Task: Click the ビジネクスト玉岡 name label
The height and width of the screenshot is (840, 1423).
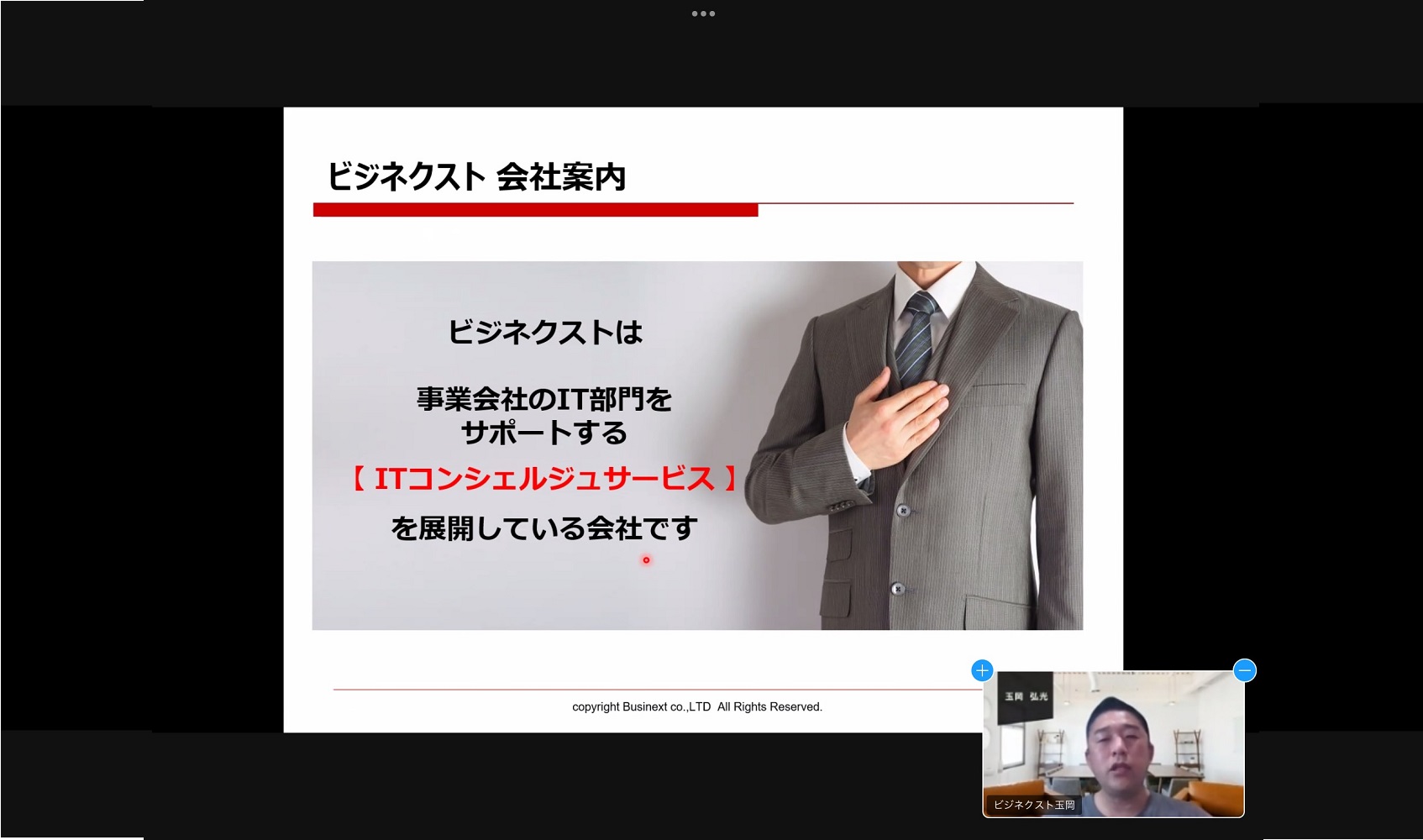Action: (1034, 805)
